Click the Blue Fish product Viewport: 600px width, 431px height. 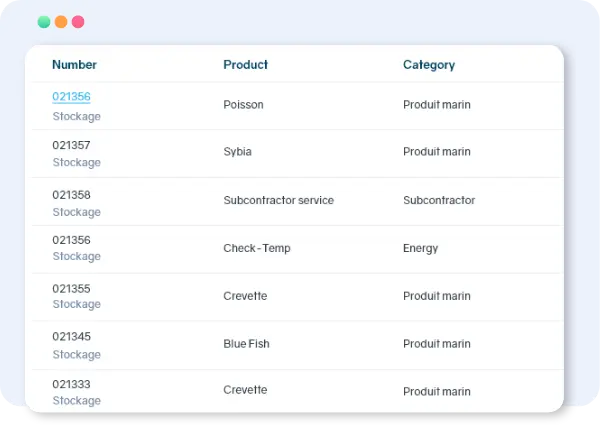coord(246,344)
